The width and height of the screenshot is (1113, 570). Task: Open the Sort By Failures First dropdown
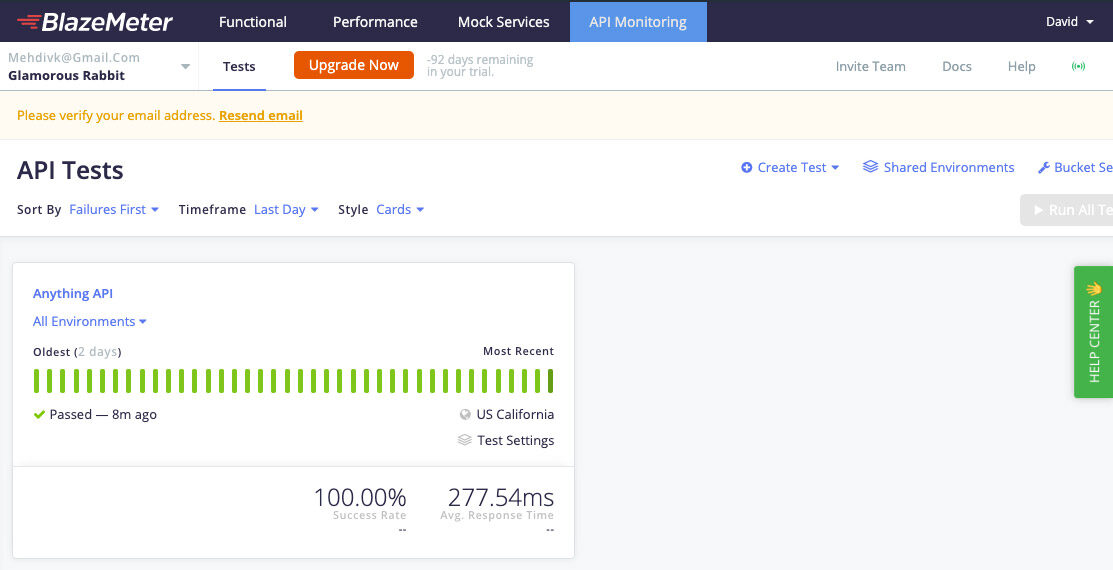114,210
